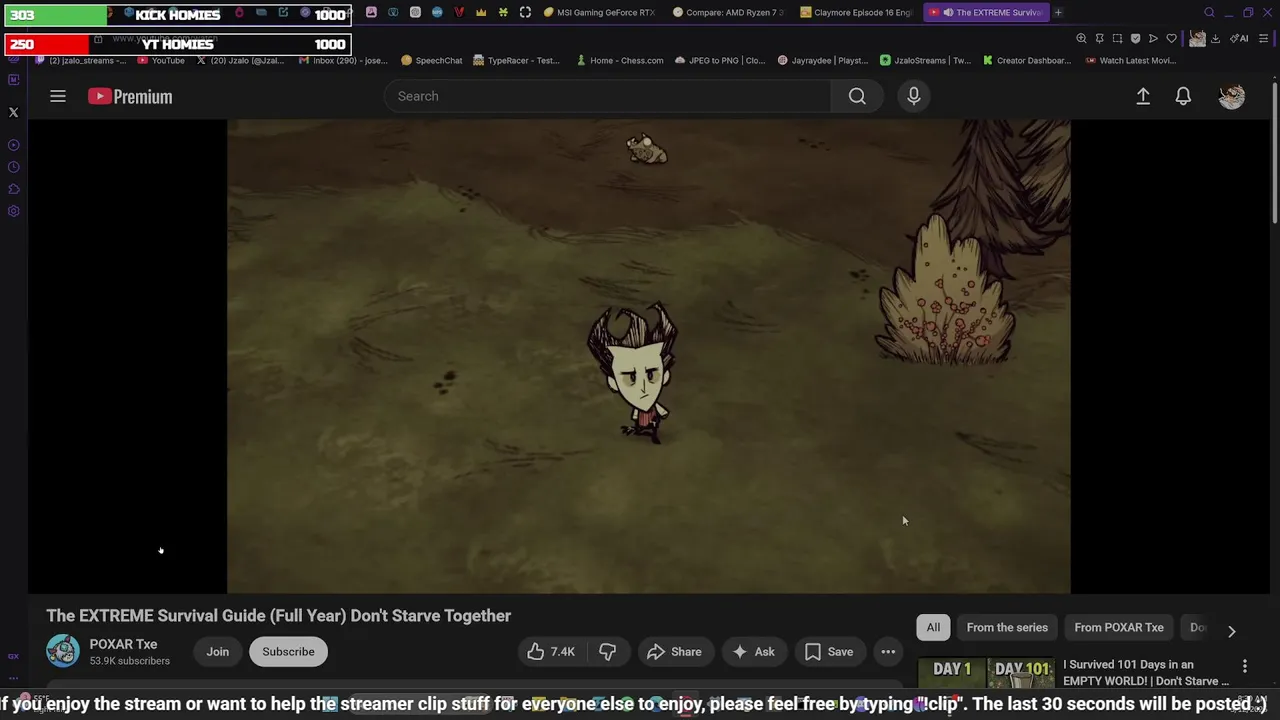Take a snapshot using toolbar capture icon

[x=1117, y=38]
